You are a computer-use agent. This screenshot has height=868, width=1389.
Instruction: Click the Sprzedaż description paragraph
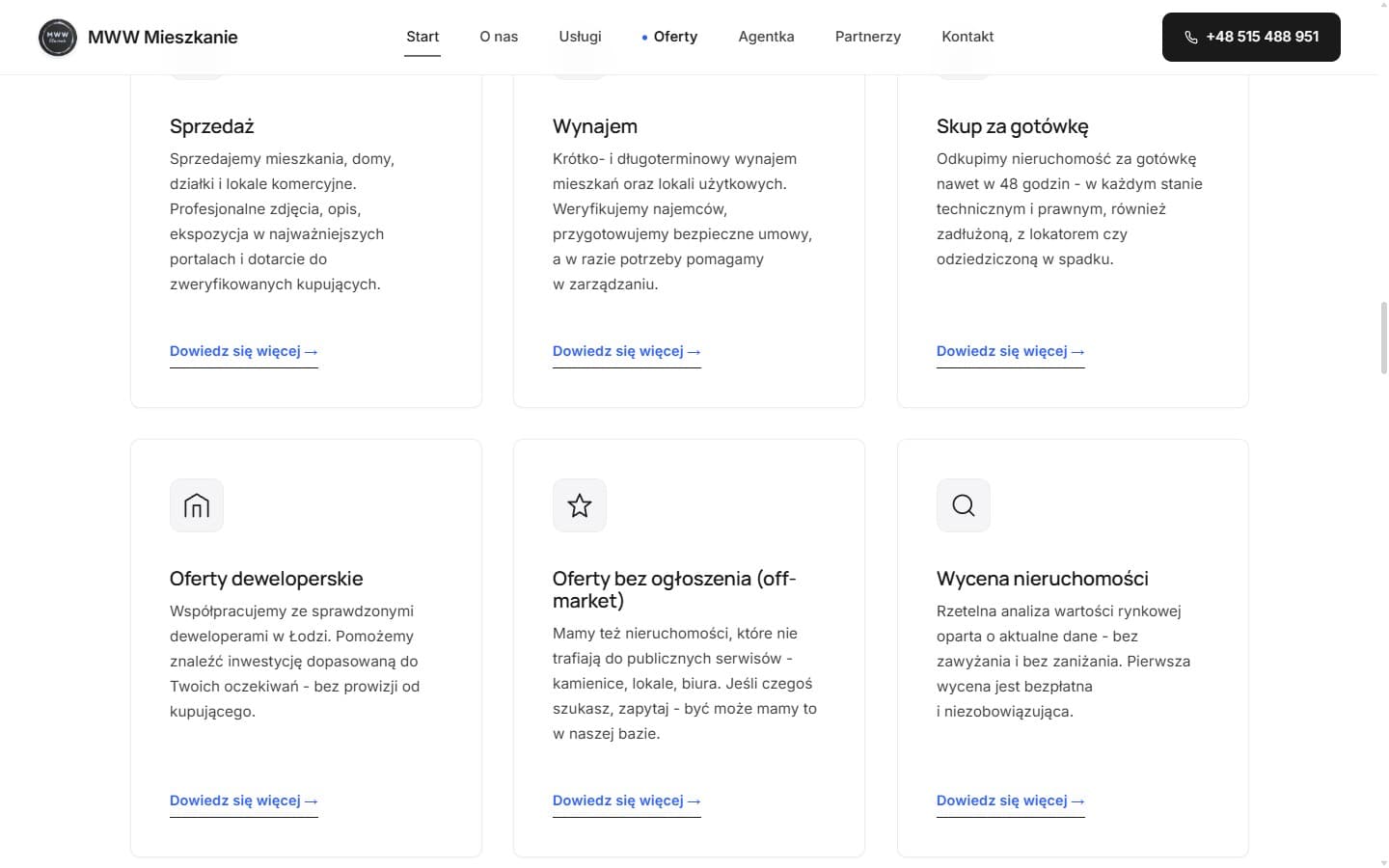(283, 222)
